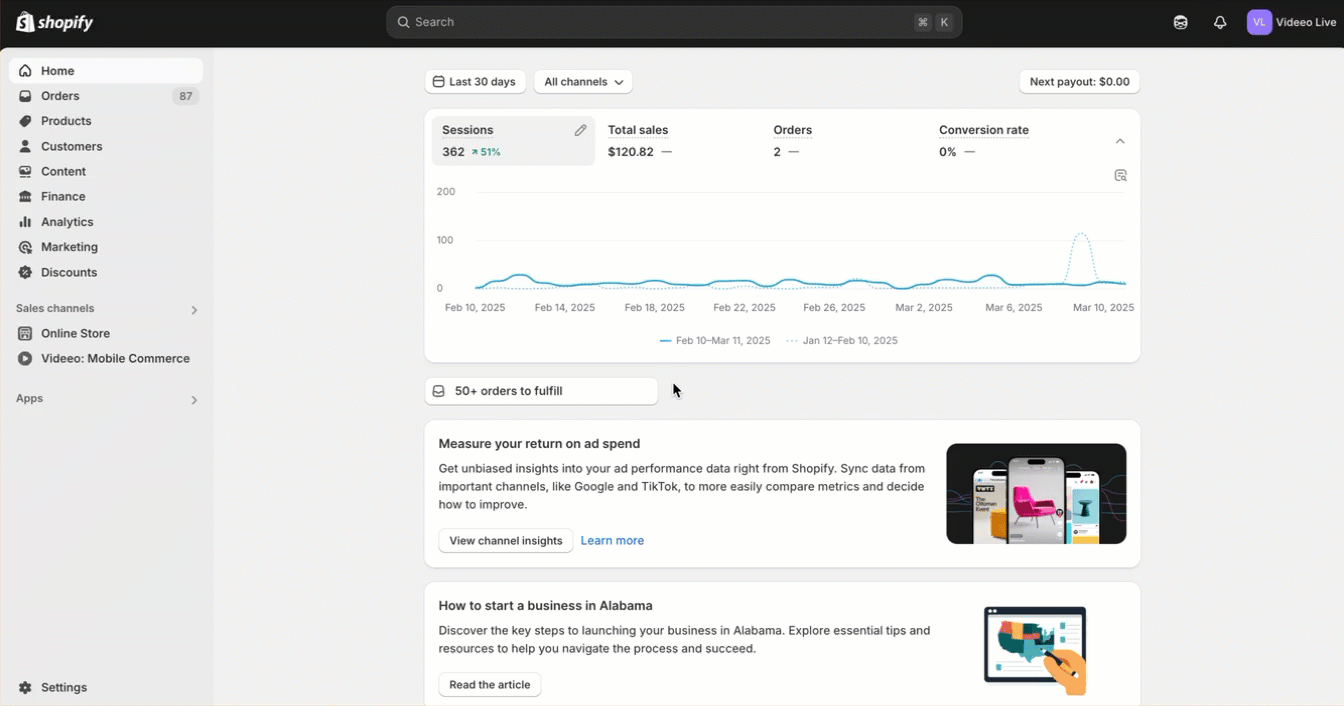Viewport: 1344px width, 706px height.
Task: Expand the Sales channels section
Action: point(194,310)
